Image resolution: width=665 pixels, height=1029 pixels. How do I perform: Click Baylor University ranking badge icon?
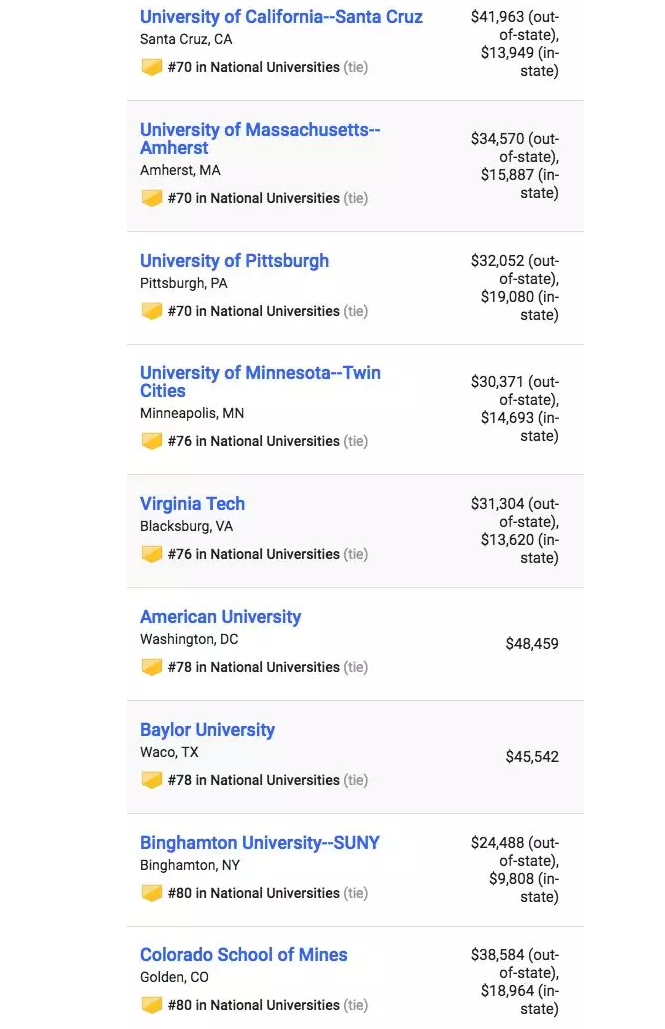tap(151, 780)
